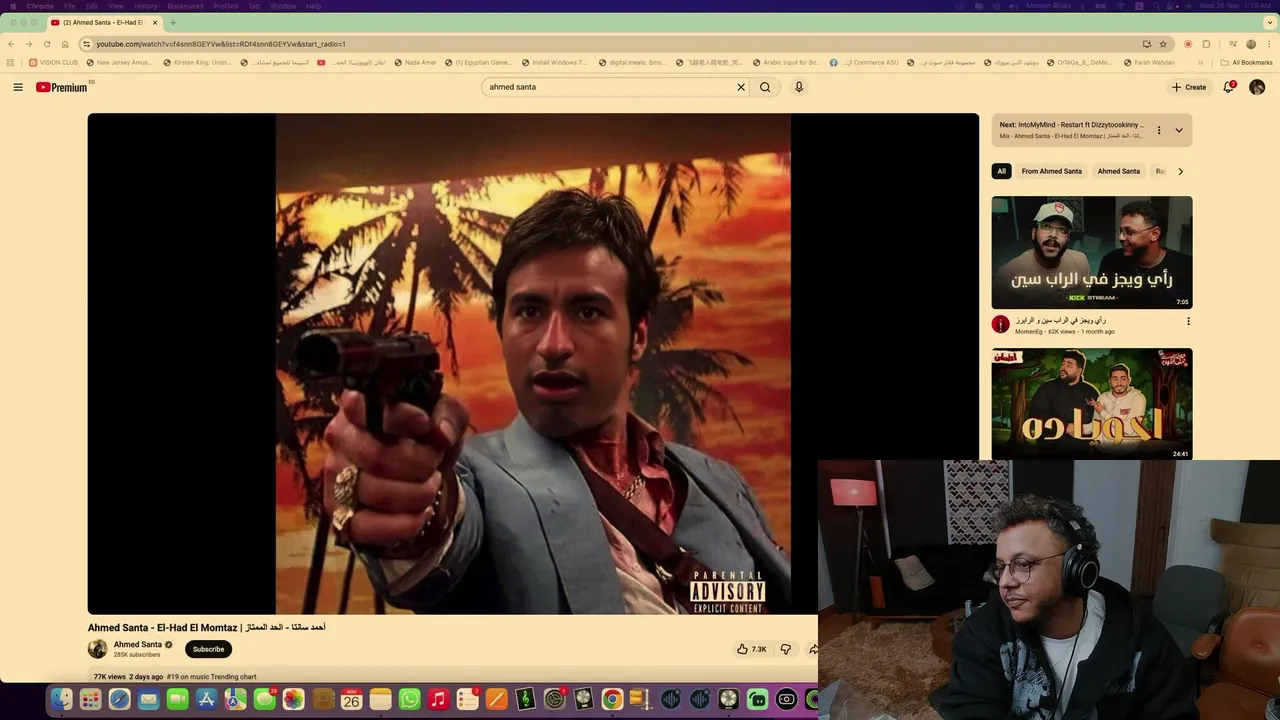
Task: Open a new Chrome tab with plus
Action: coord(173,22)
